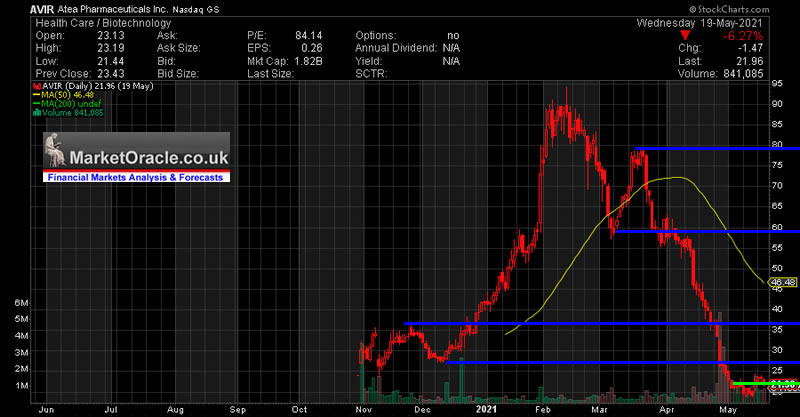
Task: Click the 40 price axis label
Action: tap(777, 309)
